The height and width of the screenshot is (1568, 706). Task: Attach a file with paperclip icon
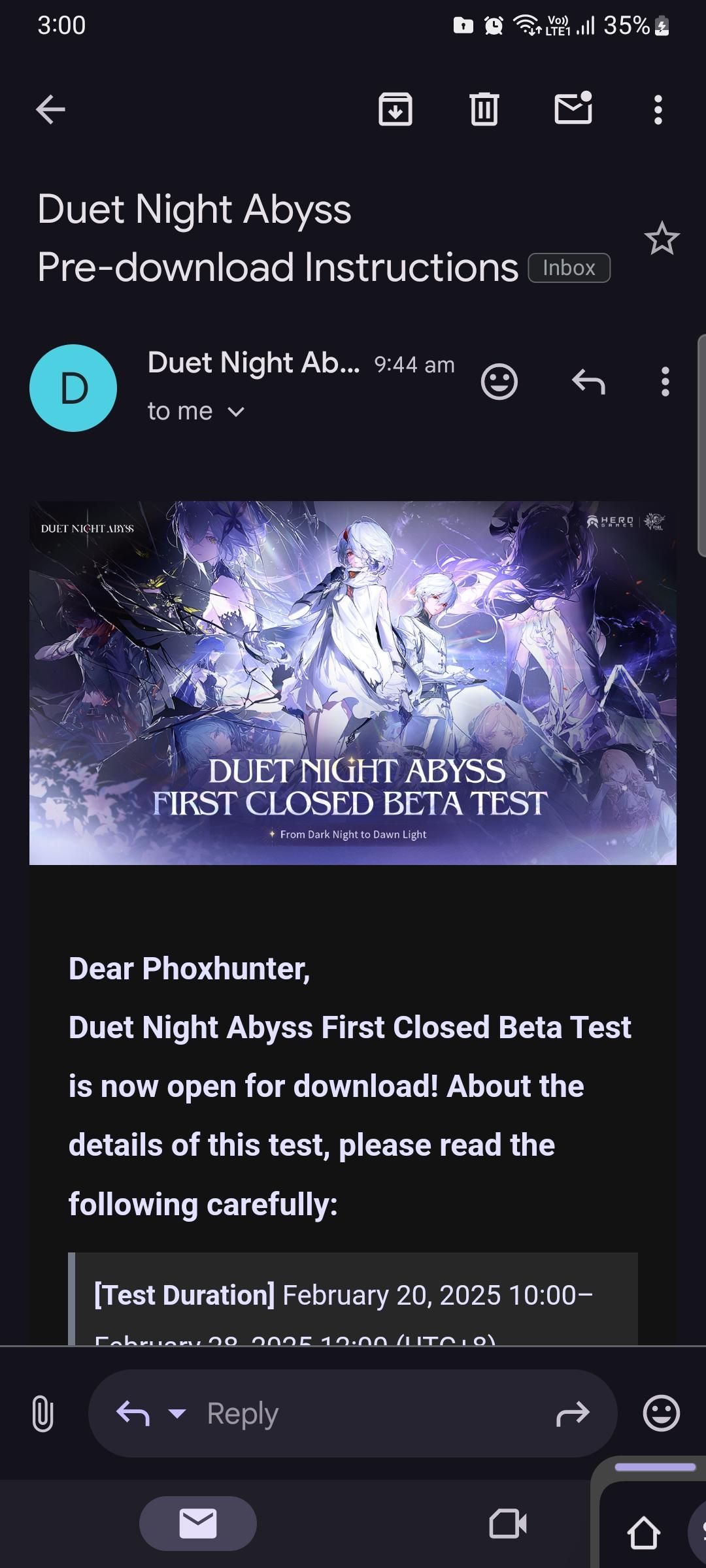42,1413
